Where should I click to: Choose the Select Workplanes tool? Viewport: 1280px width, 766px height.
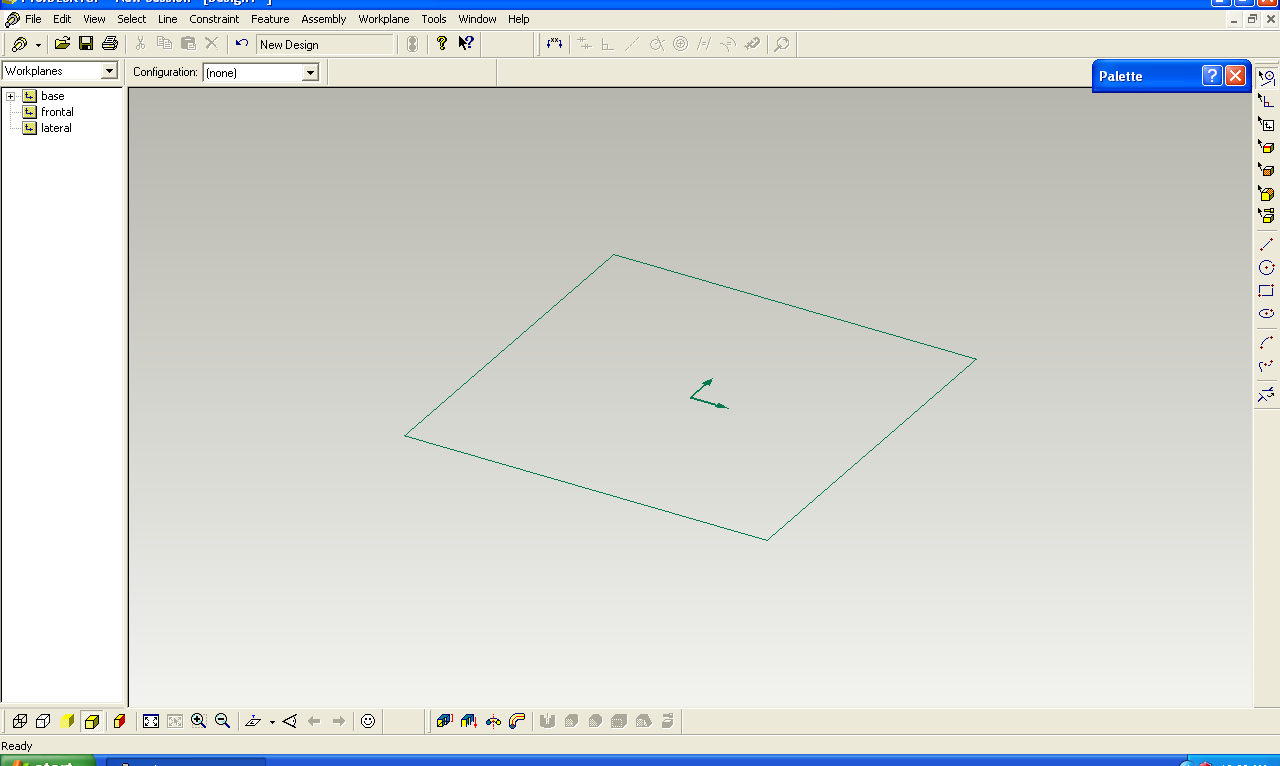tap(1267, 123)
